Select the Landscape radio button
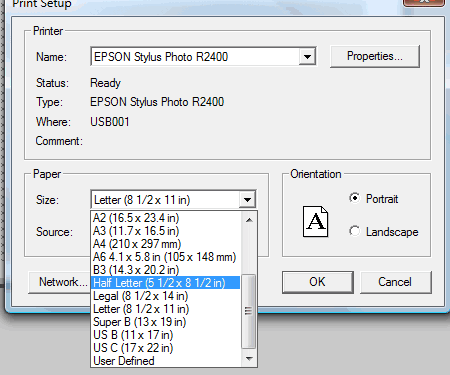The height and width of the screenshot is (375, 450). [x=355, y=231]
